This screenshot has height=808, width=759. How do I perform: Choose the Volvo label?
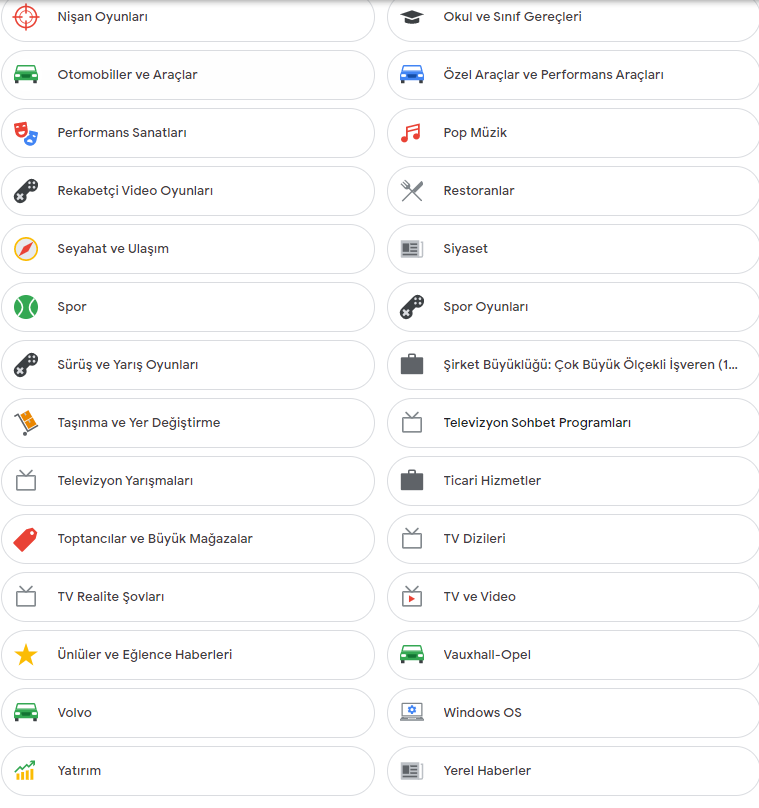[75, 713]
